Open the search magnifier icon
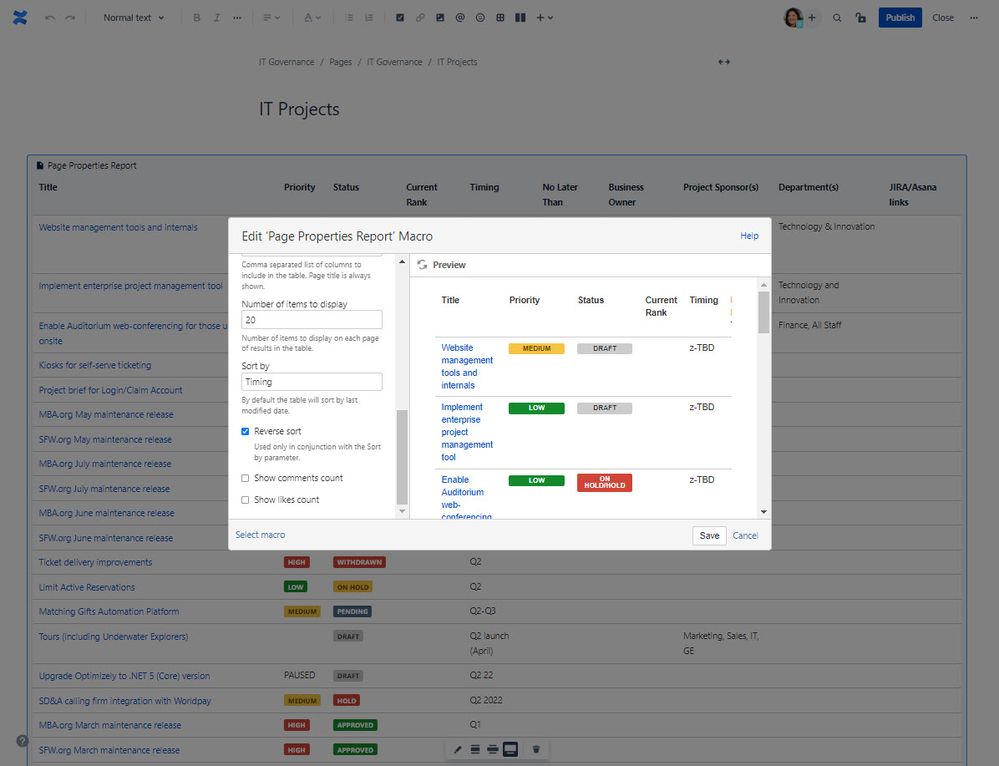 click(837, 18)
